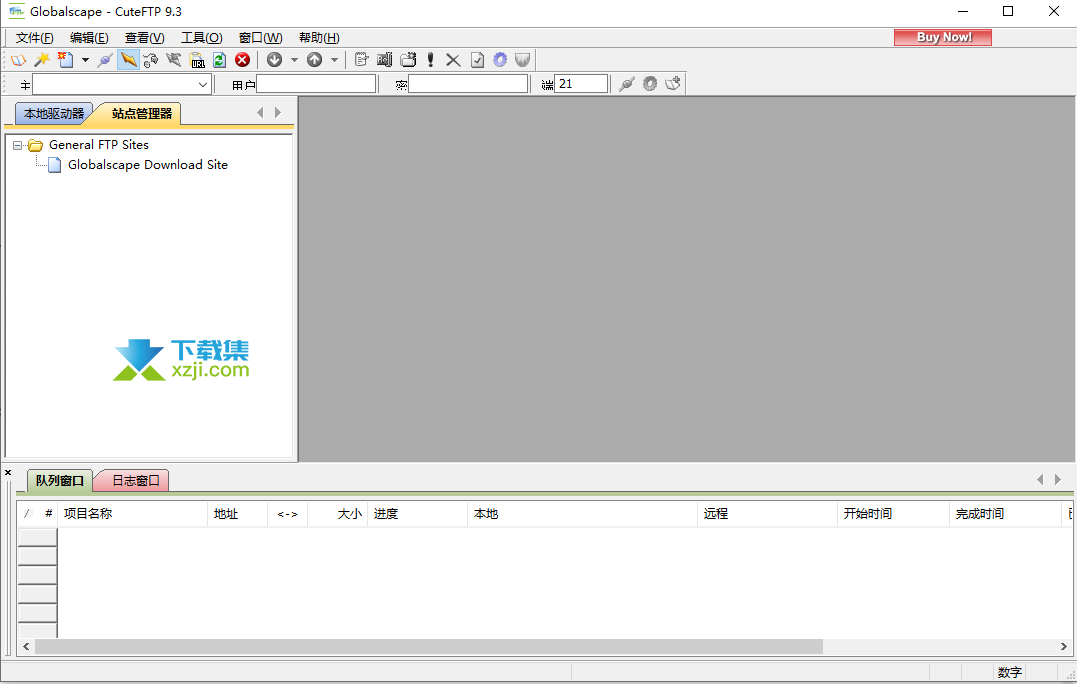Open the Site Manager book icon
The width and height of the screenshot is (1077, 684).
point(18,60)
